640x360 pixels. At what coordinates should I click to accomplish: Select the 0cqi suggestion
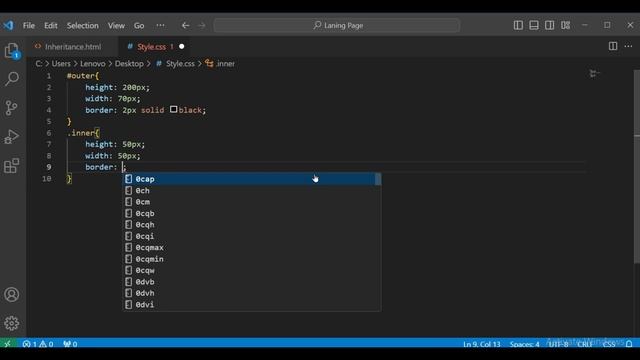pyautogui.click(x=252, y=236)
